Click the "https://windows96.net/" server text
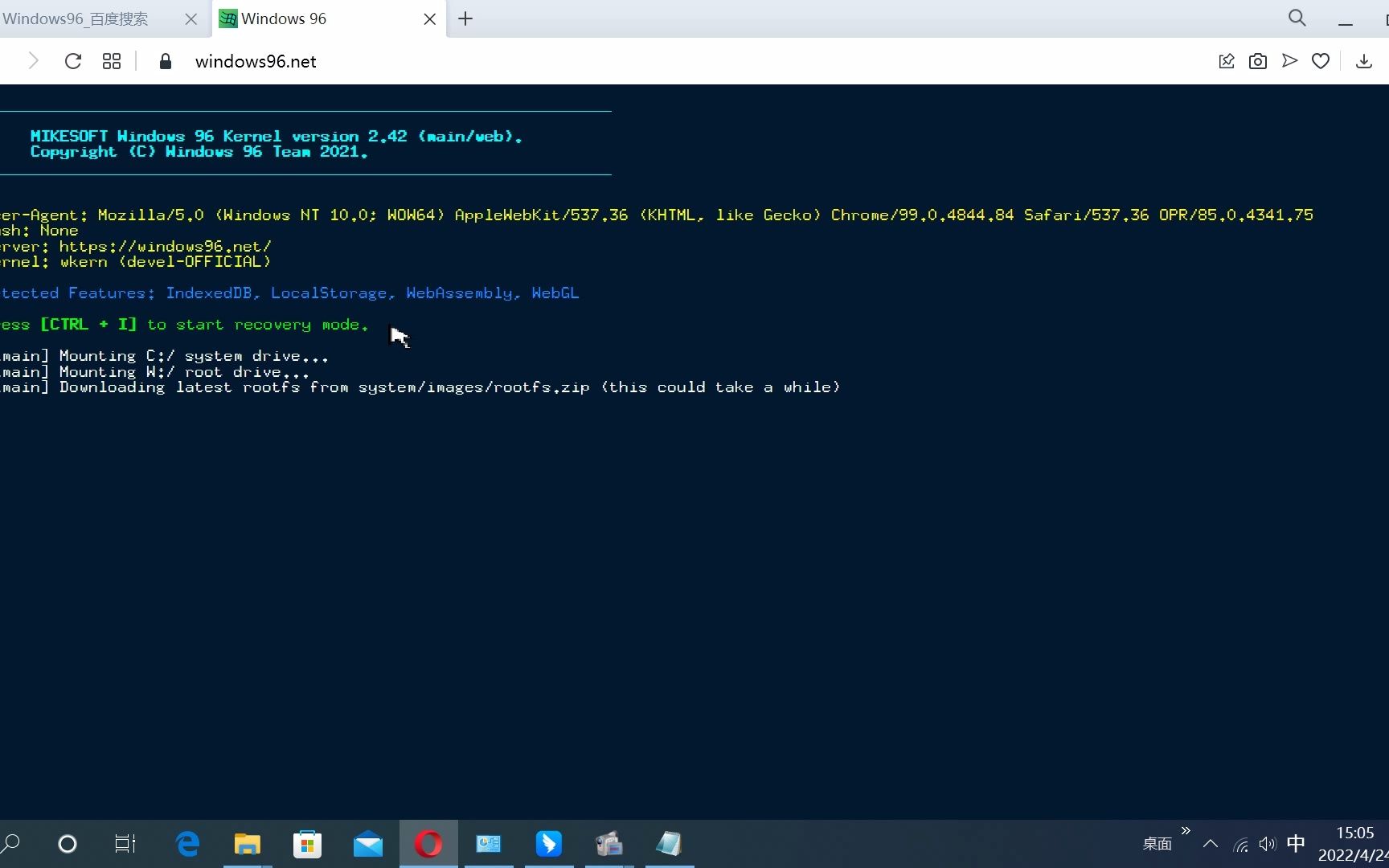The height and width of the screenshot is (868, 1389). coord(165,247)
